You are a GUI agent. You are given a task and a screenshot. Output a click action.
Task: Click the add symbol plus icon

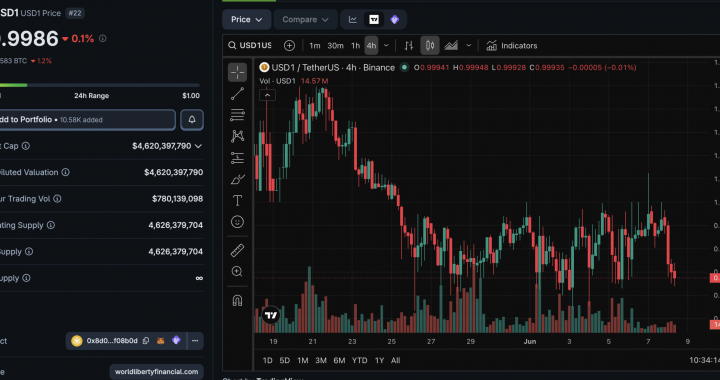pyautogui.click(x=289, y=45)
